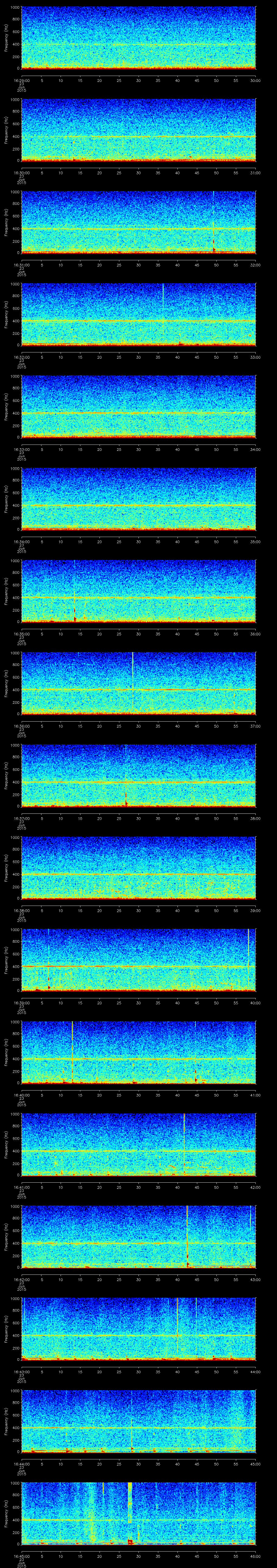The height and width of the screenshot is (1568, 277).
Task: Click the 16:35:00 start time label
Action: (21, 634)
